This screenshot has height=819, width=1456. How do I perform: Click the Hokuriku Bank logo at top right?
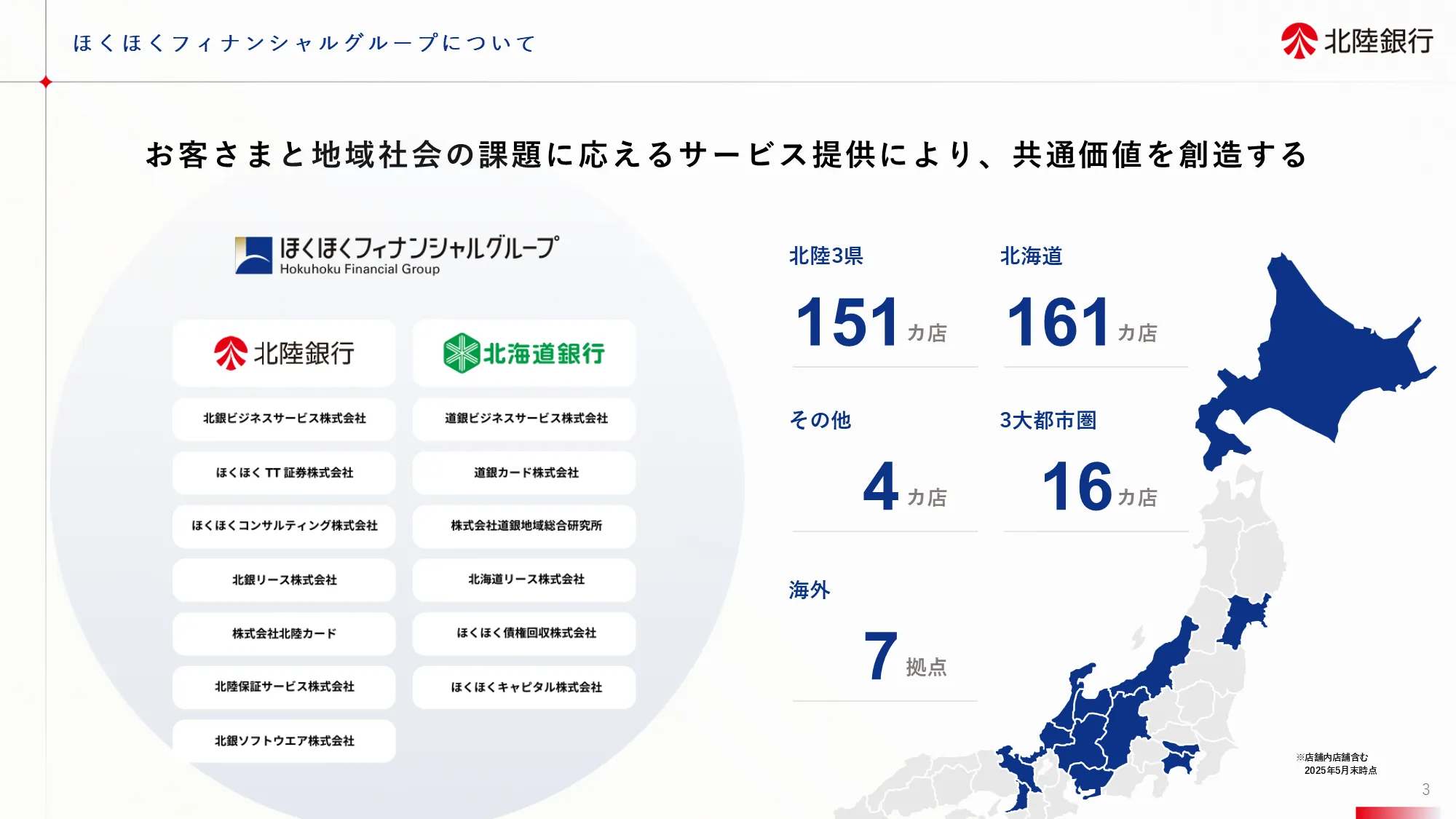pos(1357,41)
